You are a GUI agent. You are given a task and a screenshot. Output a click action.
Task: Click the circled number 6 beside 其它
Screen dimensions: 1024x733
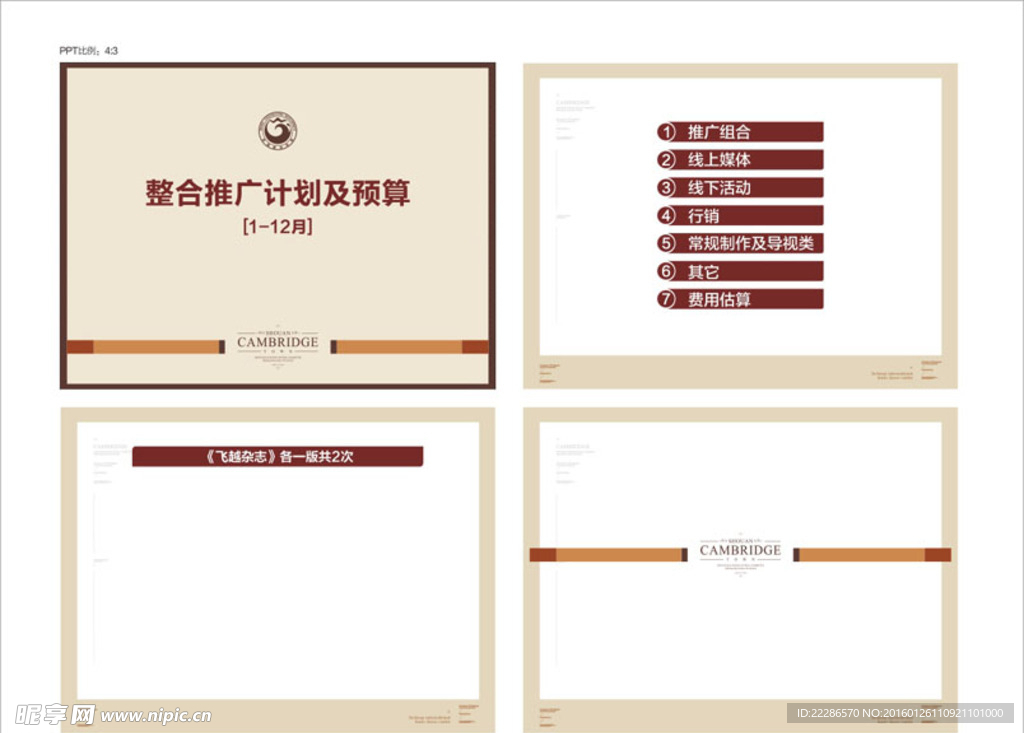(x=667, y=271)
